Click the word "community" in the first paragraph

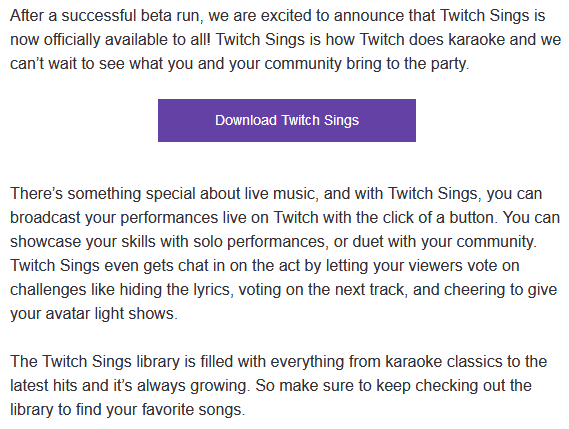click(x=303, y=64)
